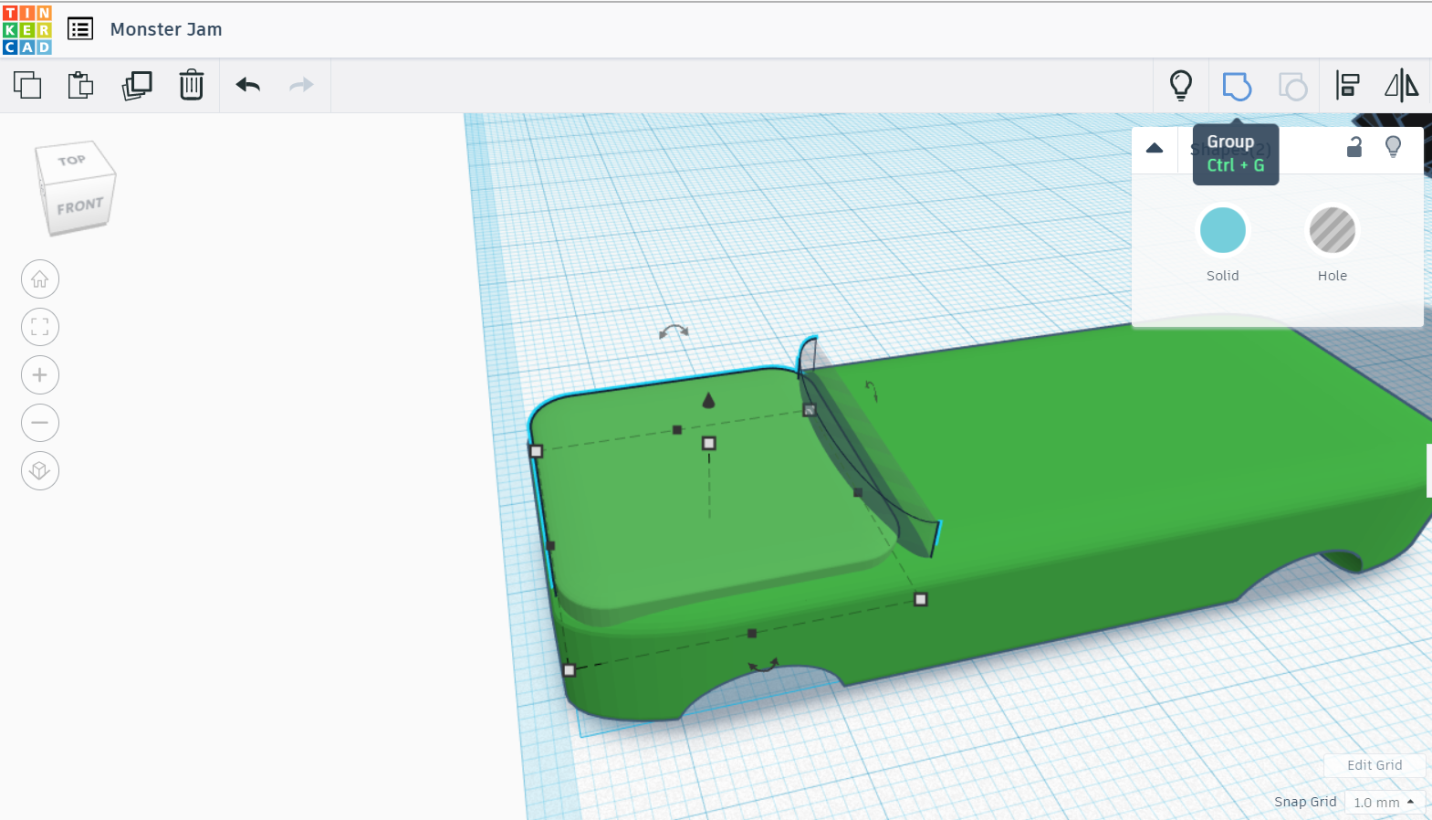The height and width of the screenshot is (820, 1432).
Task: Choose the Solid color swatch
Action: coord(1222,231)
